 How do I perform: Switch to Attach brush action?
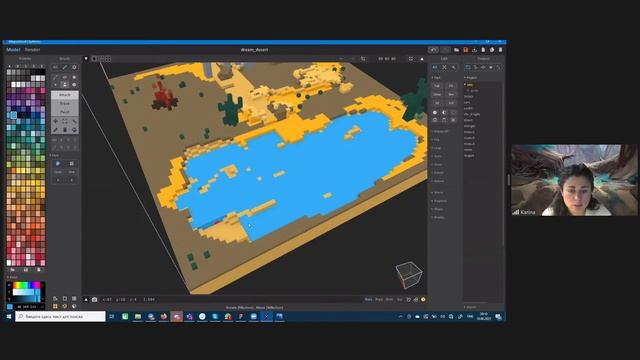pyautogui.click(x=65, y=95)
